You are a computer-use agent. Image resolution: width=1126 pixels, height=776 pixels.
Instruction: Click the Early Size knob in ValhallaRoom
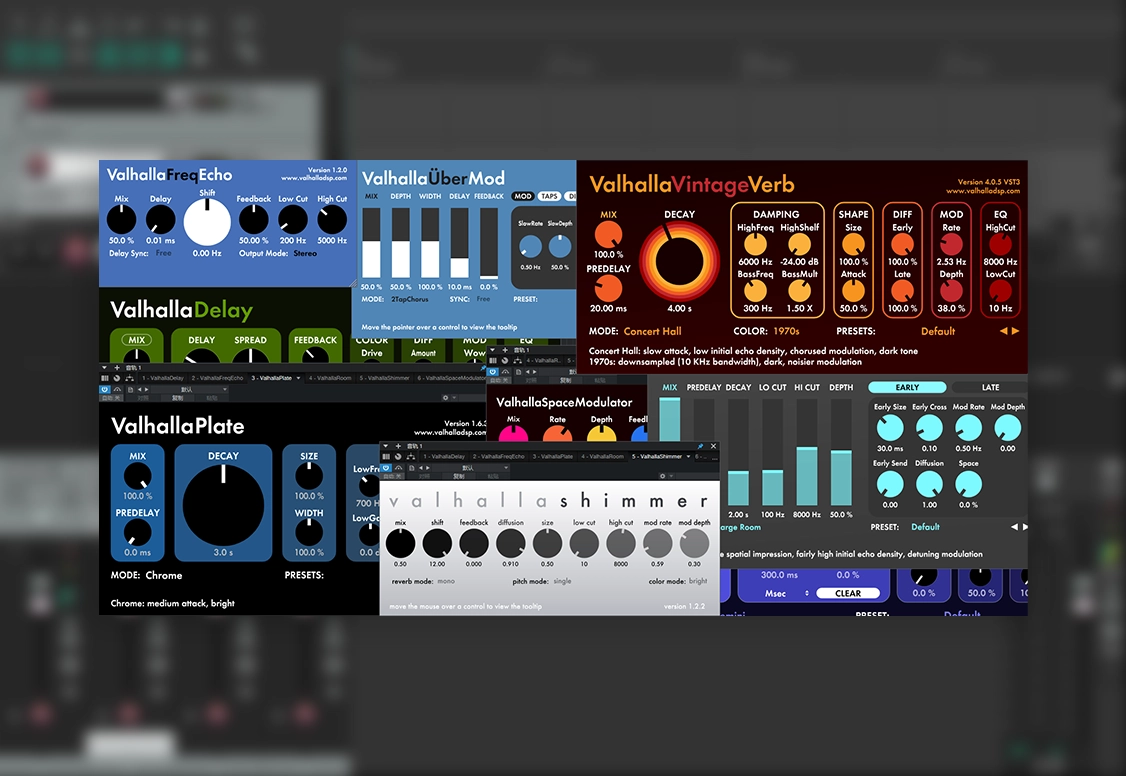pos(889,428)
